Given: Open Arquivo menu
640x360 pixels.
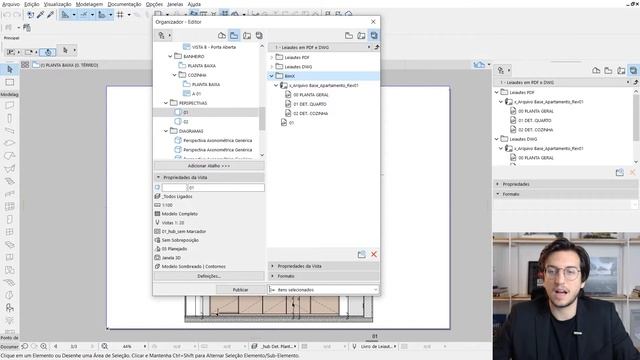Looking at the screenshot, I should coord(11,4).
